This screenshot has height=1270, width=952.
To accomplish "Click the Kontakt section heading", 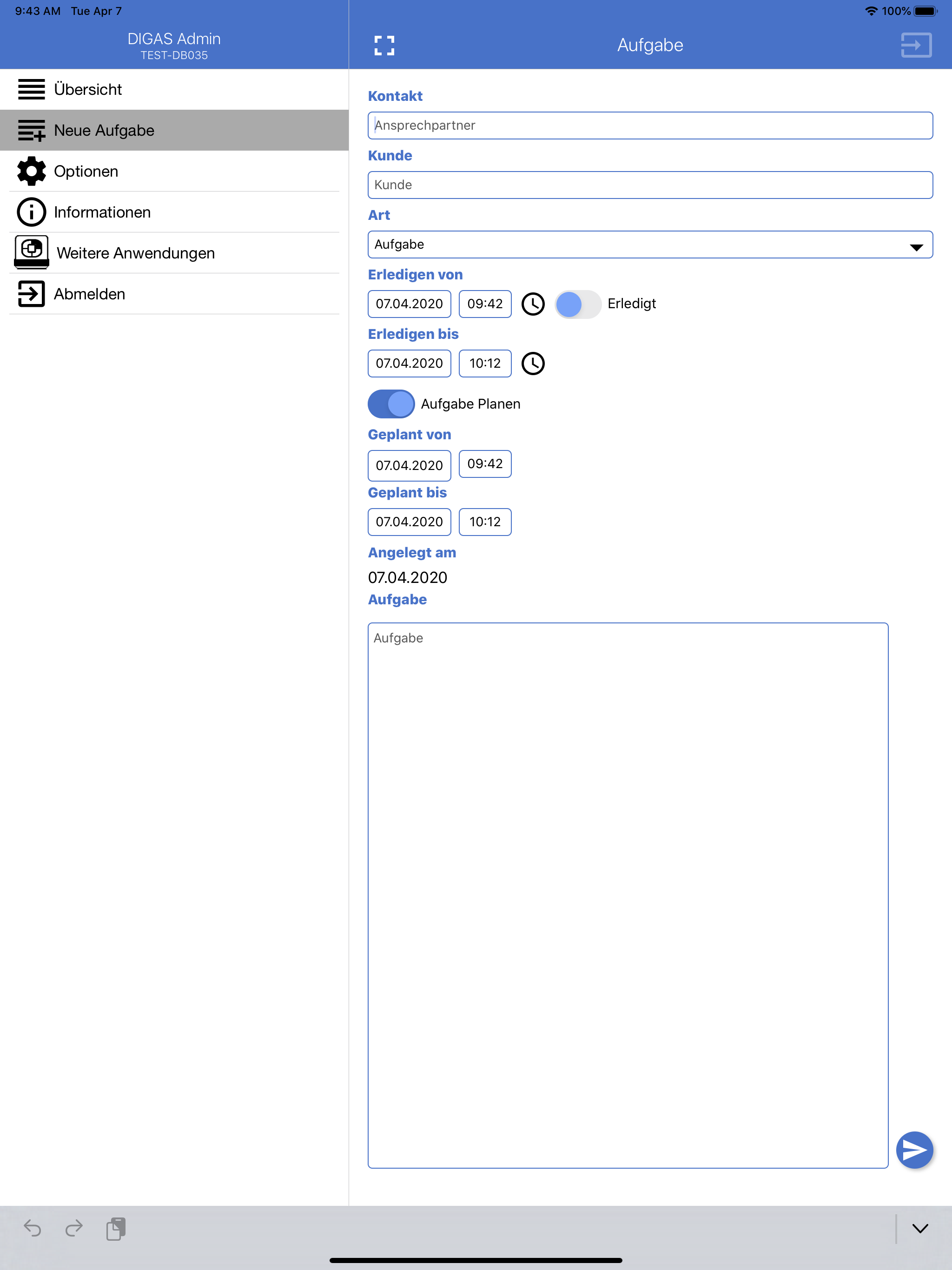I will [395, 96].
